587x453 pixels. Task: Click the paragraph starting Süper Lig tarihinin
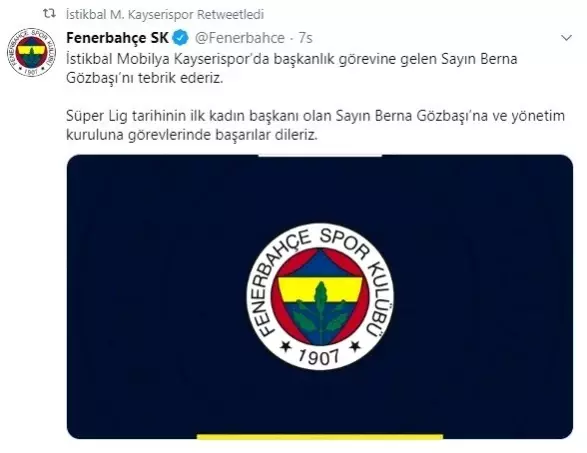tap(315, 125)
